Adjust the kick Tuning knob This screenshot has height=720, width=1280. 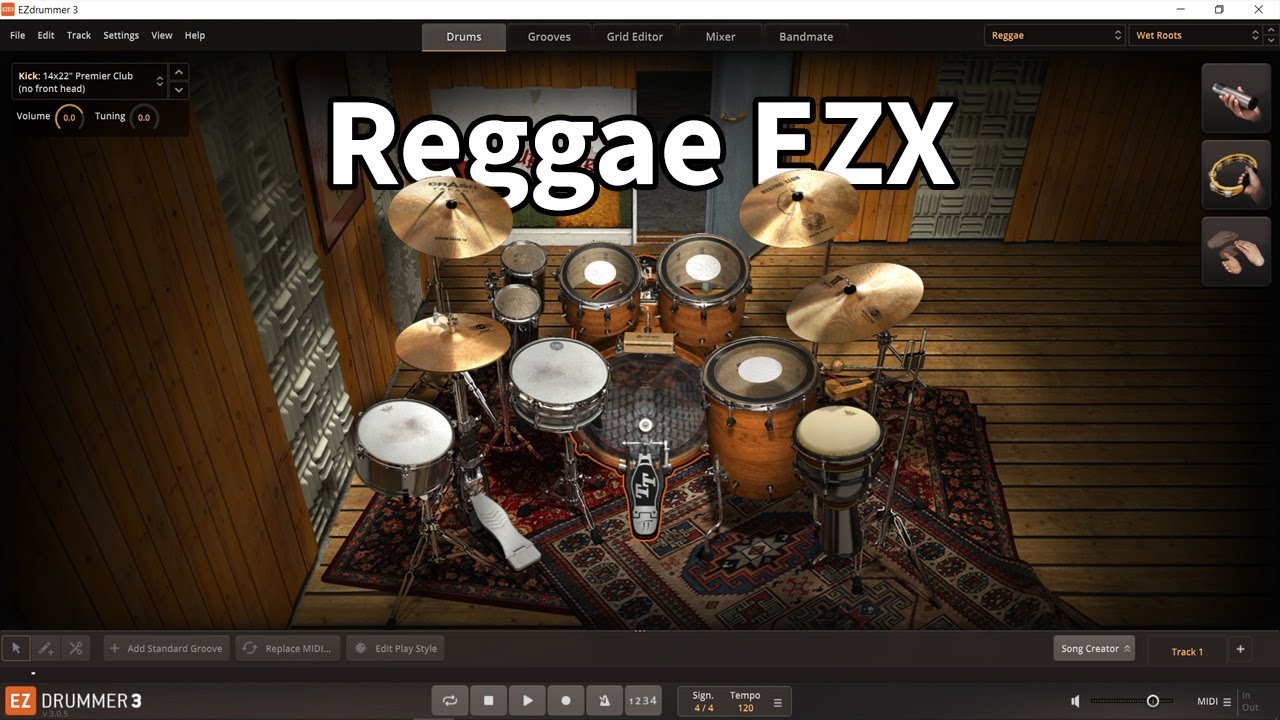click(144, 117)
